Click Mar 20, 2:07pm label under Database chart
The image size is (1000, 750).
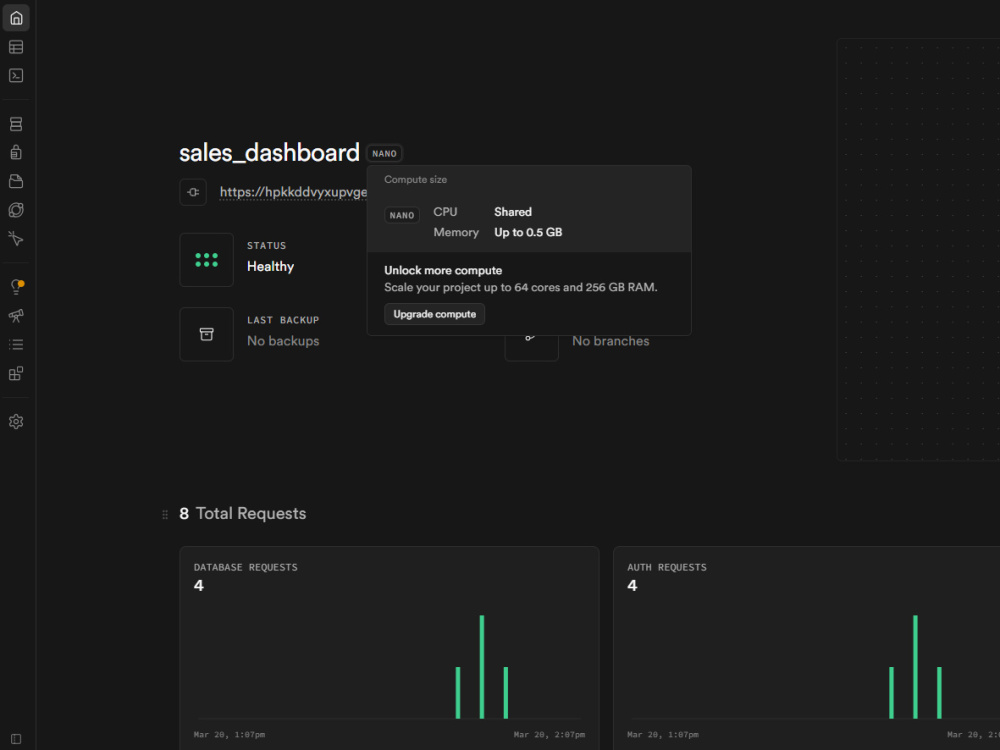549,735
